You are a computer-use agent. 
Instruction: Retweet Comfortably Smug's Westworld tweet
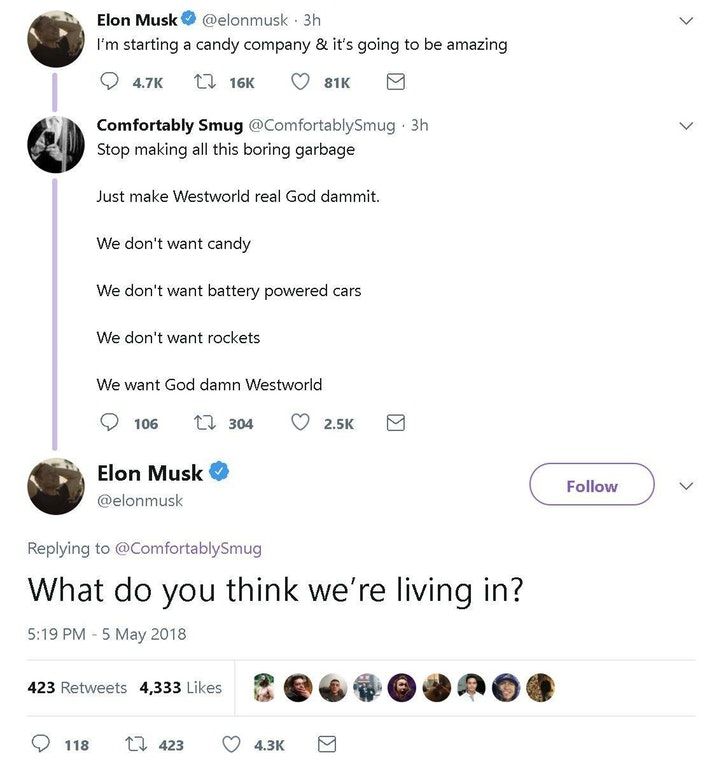tap(206, 423)
